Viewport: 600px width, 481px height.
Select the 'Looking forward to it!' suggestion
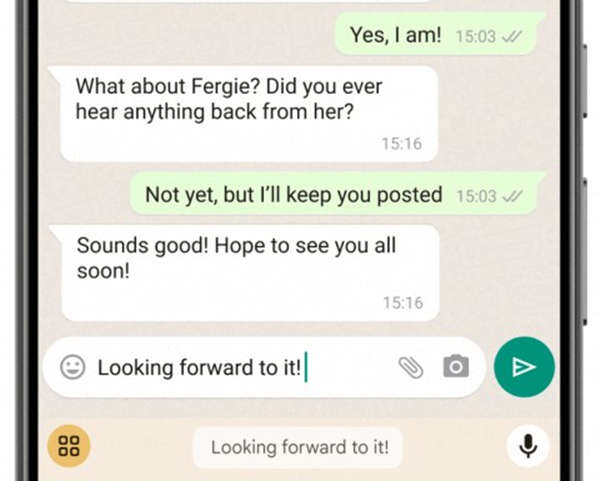click(299, 447)
